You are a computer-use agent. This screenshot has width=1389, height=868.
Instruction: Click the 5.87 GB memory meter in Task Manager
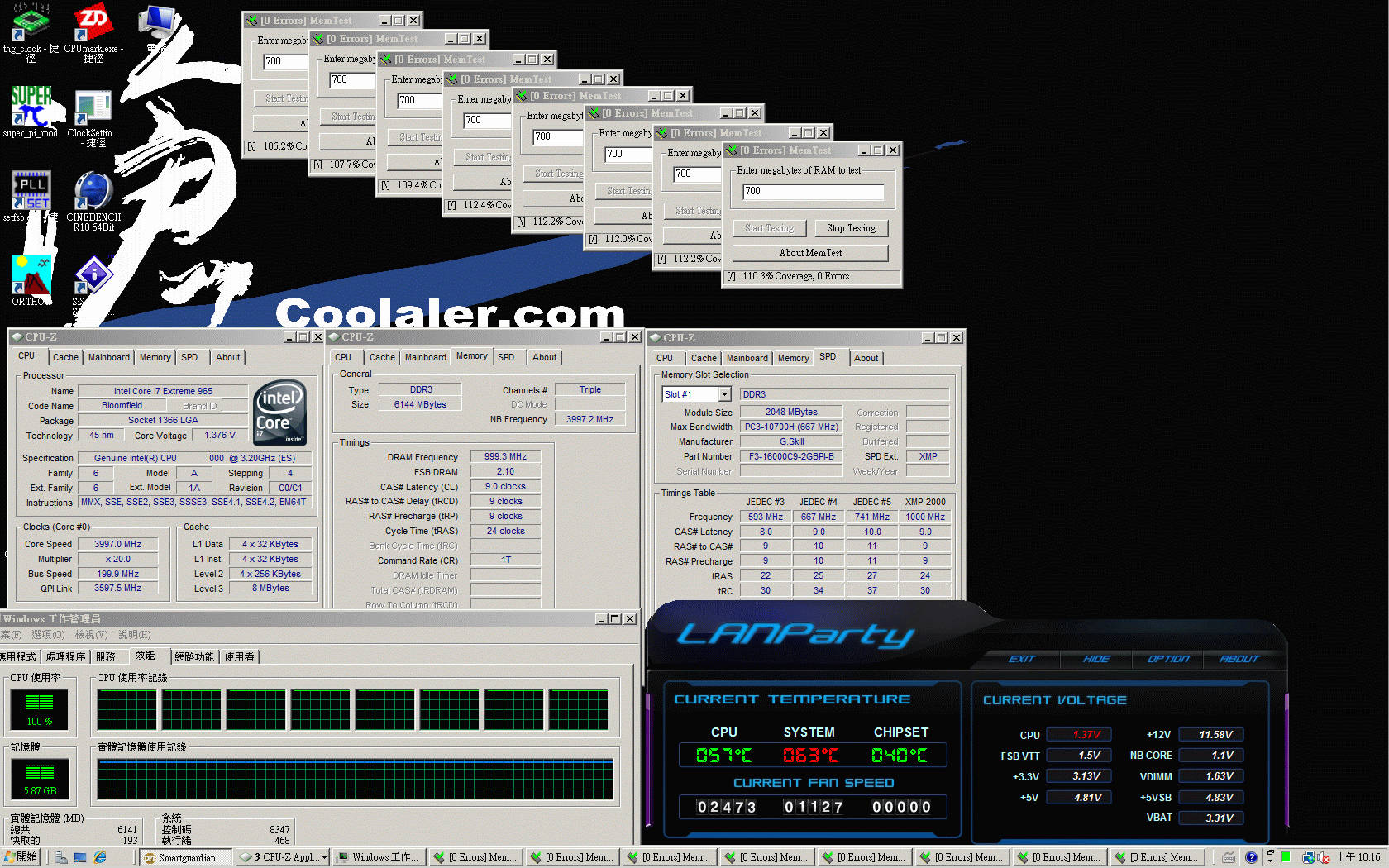(x=39, y=779)
